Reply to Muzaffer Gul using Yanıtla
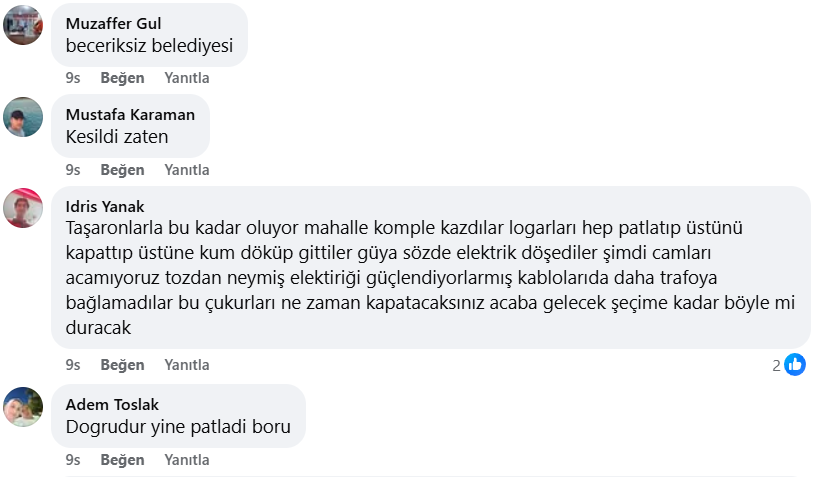 point(187,78)
